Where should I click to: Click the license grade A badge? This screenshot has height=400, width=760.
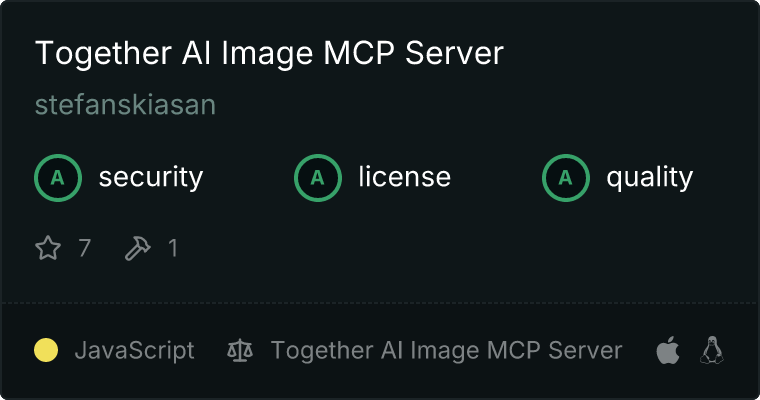317,178
